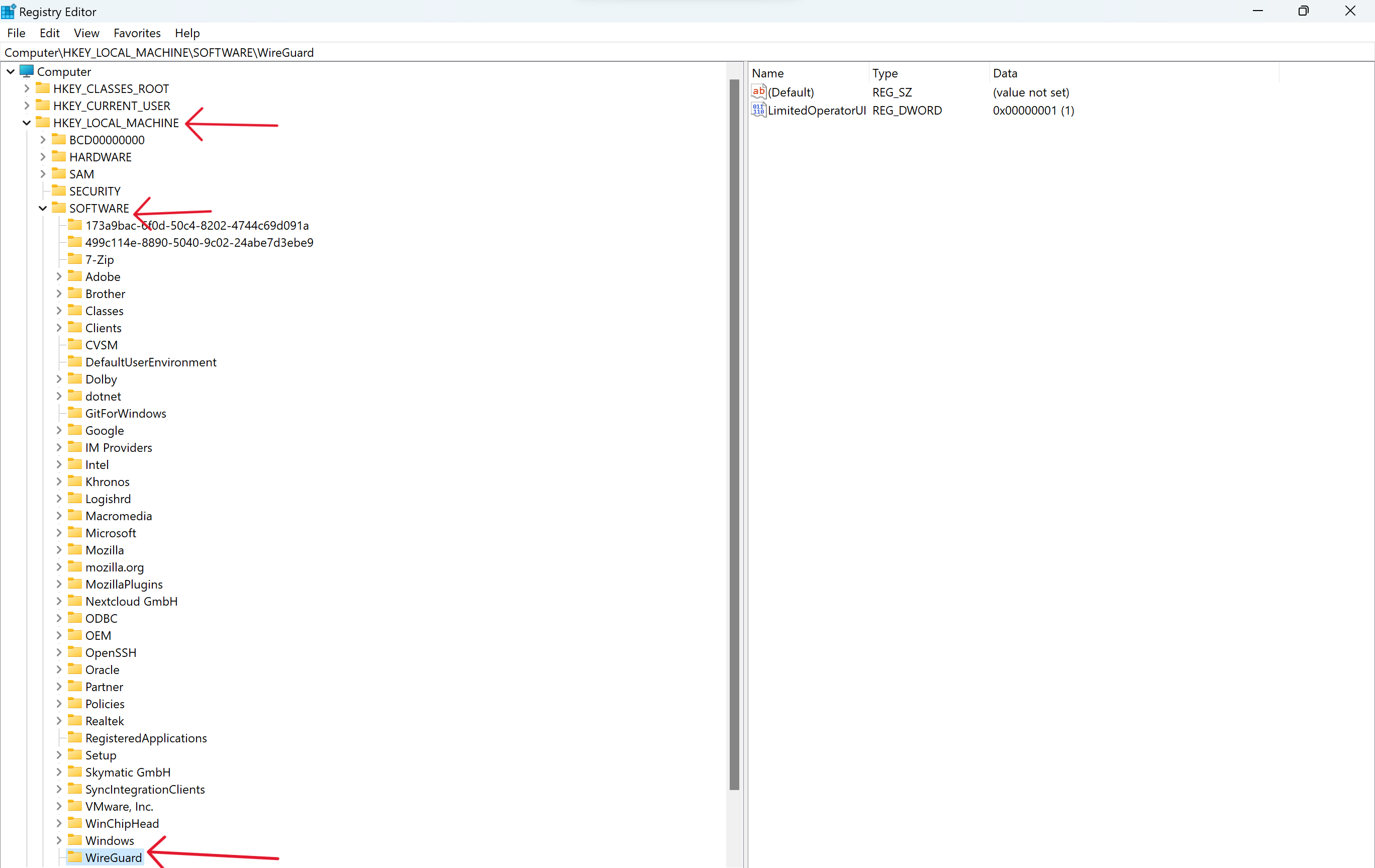The width and height of the screenshot is (1375, 868).
Task: Select the Skymatic GmbH key
Action: (x=128, y=772)
